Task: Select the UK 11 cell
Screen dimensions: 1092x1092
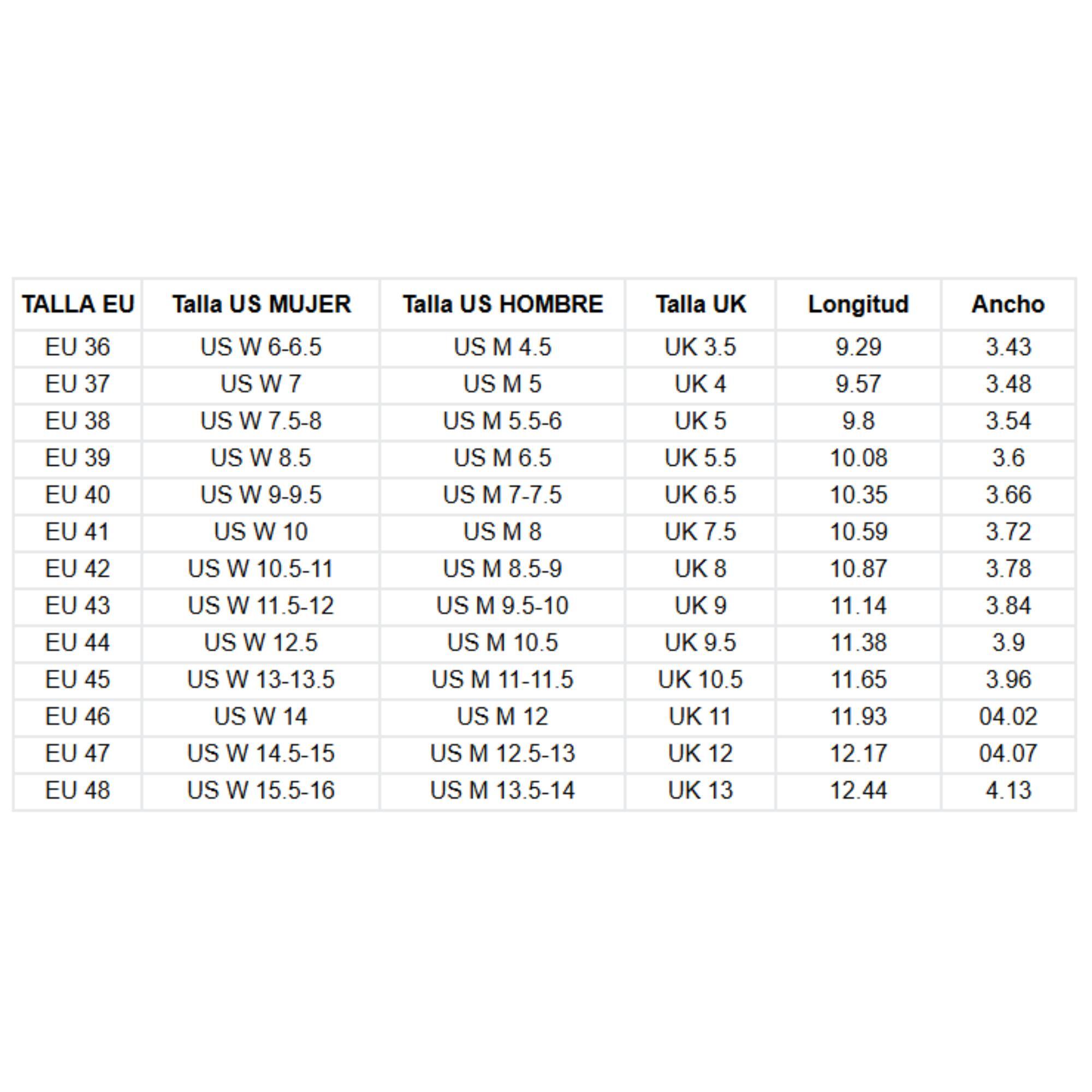Action: (700, 717)
